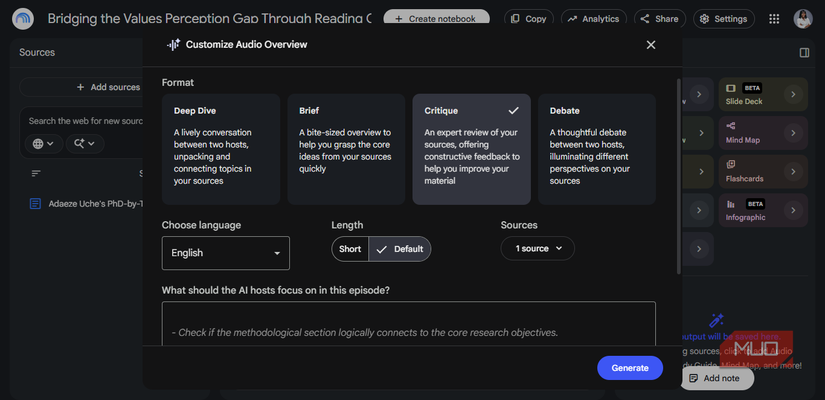The width and height of the screenshot is (825, 400).
Task: Click the checkmark on Critique card
Action: pyautogui.click(x=514, y=111)
